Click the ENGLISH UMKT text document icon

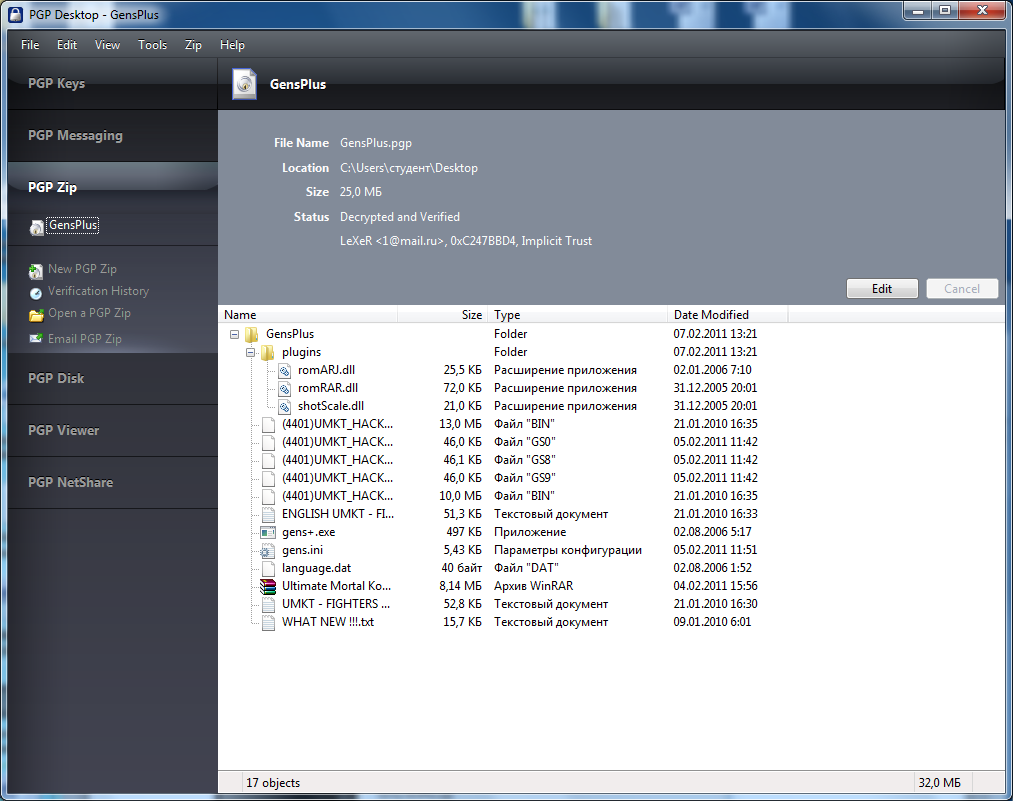tap(268, 514)
